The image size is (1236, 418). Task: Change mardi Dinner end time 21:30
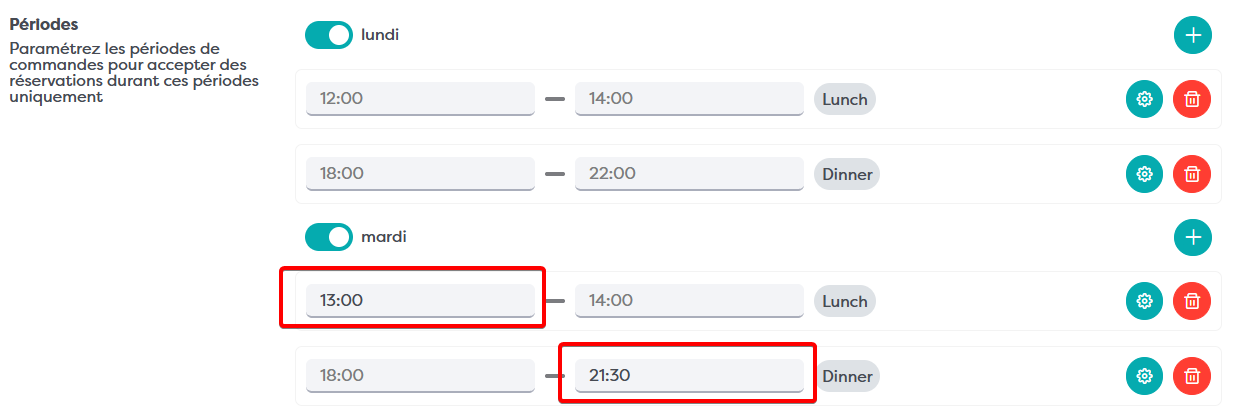689,376
